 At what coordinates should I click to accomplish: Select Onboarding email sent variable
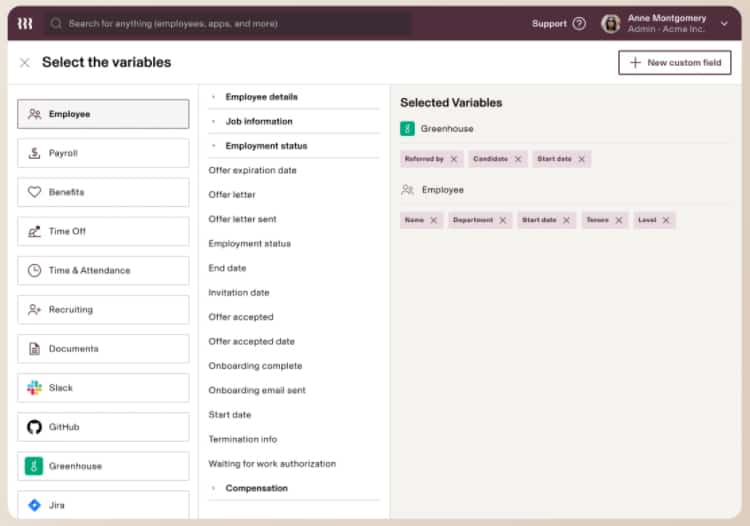coord(257,390)
